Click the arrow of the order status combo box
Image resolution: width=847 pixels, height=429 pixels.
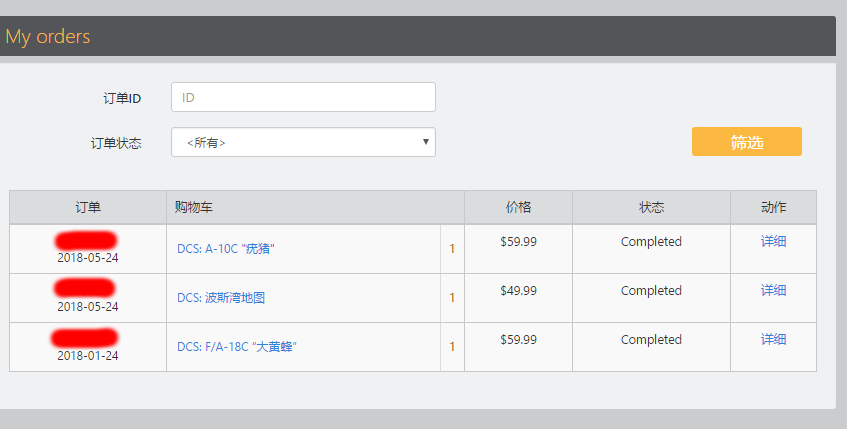pos(426,142)
